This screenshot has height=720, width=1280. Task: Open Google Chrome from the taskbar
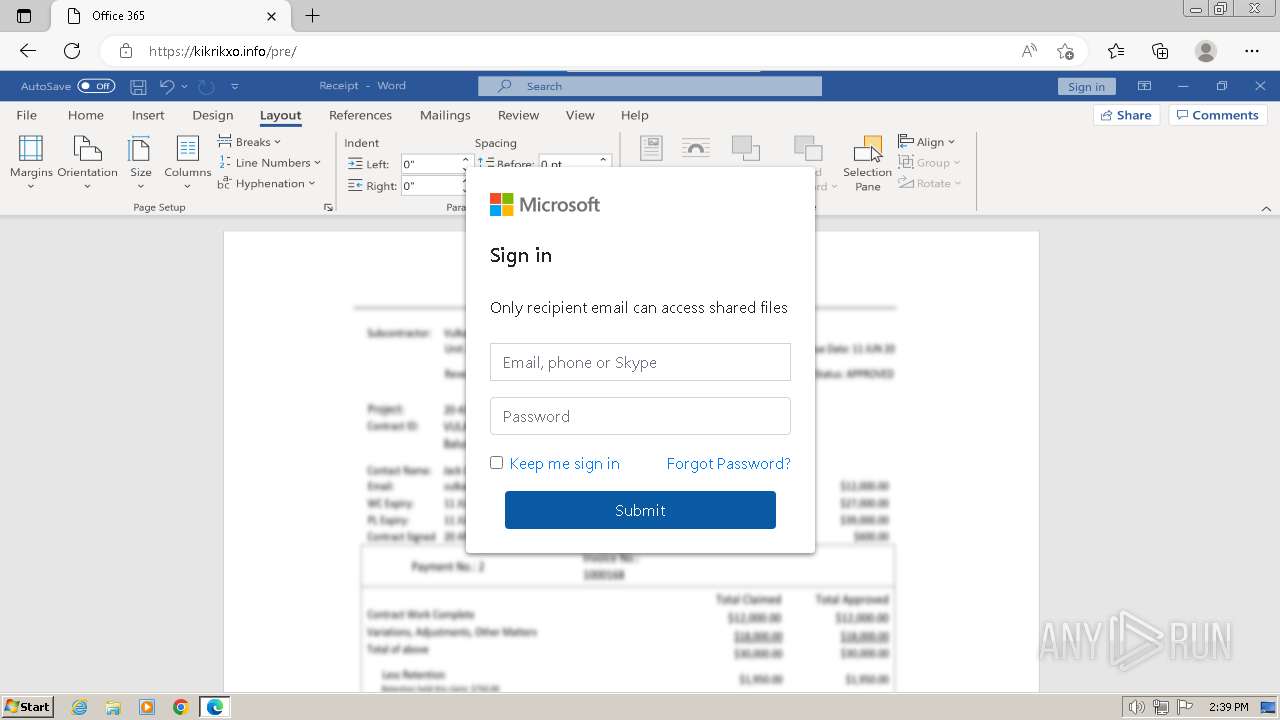pyautogui.click(x=180, y=707)
